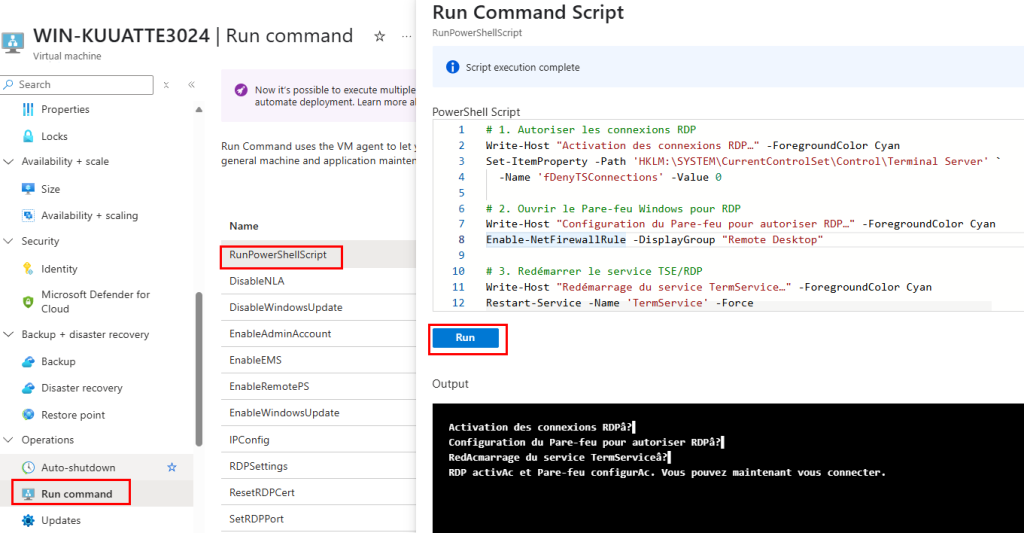Select the EnableEMS command
Viewport: 1024px width, 533px height.
(x=255, y=360)
